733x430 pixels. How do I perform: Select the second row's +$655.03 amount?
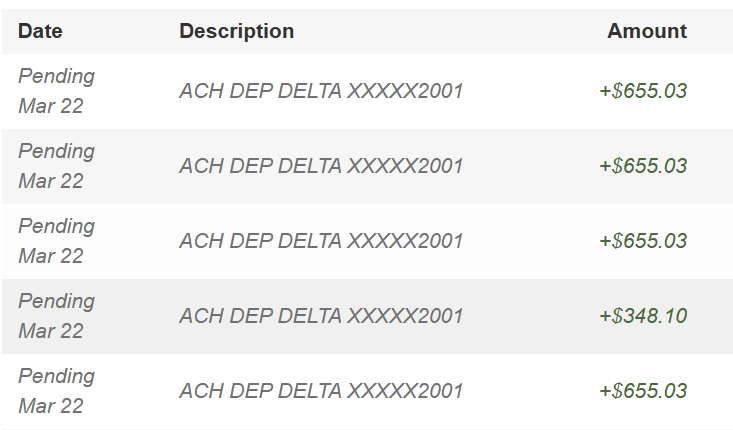point(643,166)
